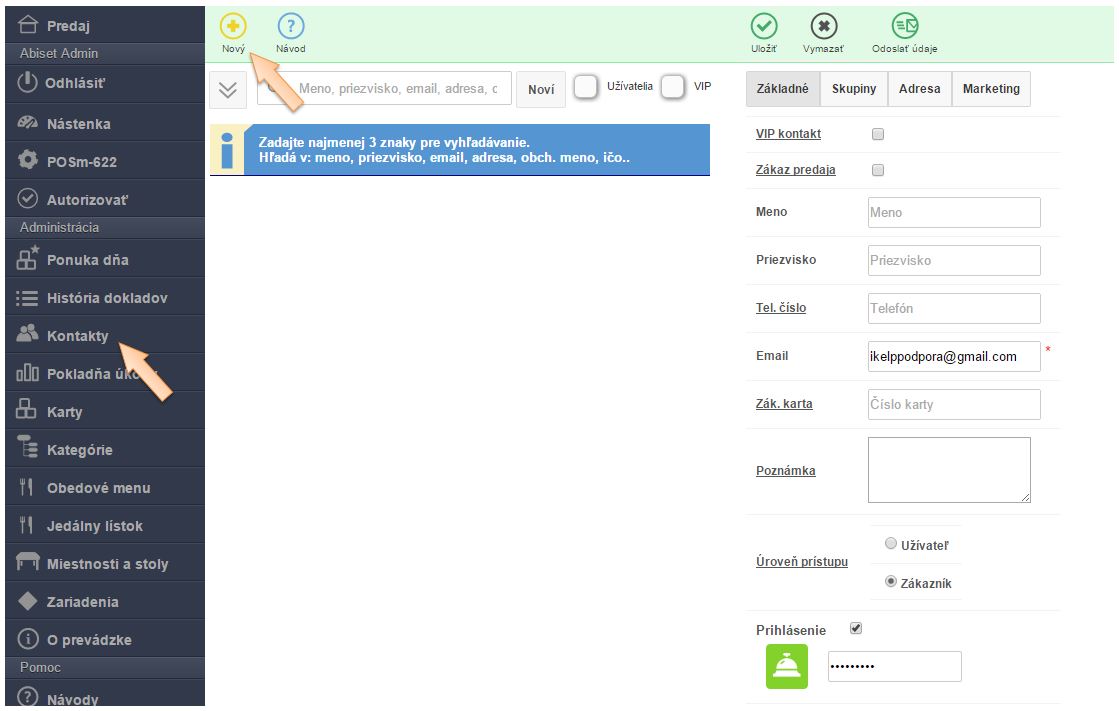The width and height of the screenshot is (1119, 711).
Task: Click the Odoslať údaje send icon
Action: 904,27
